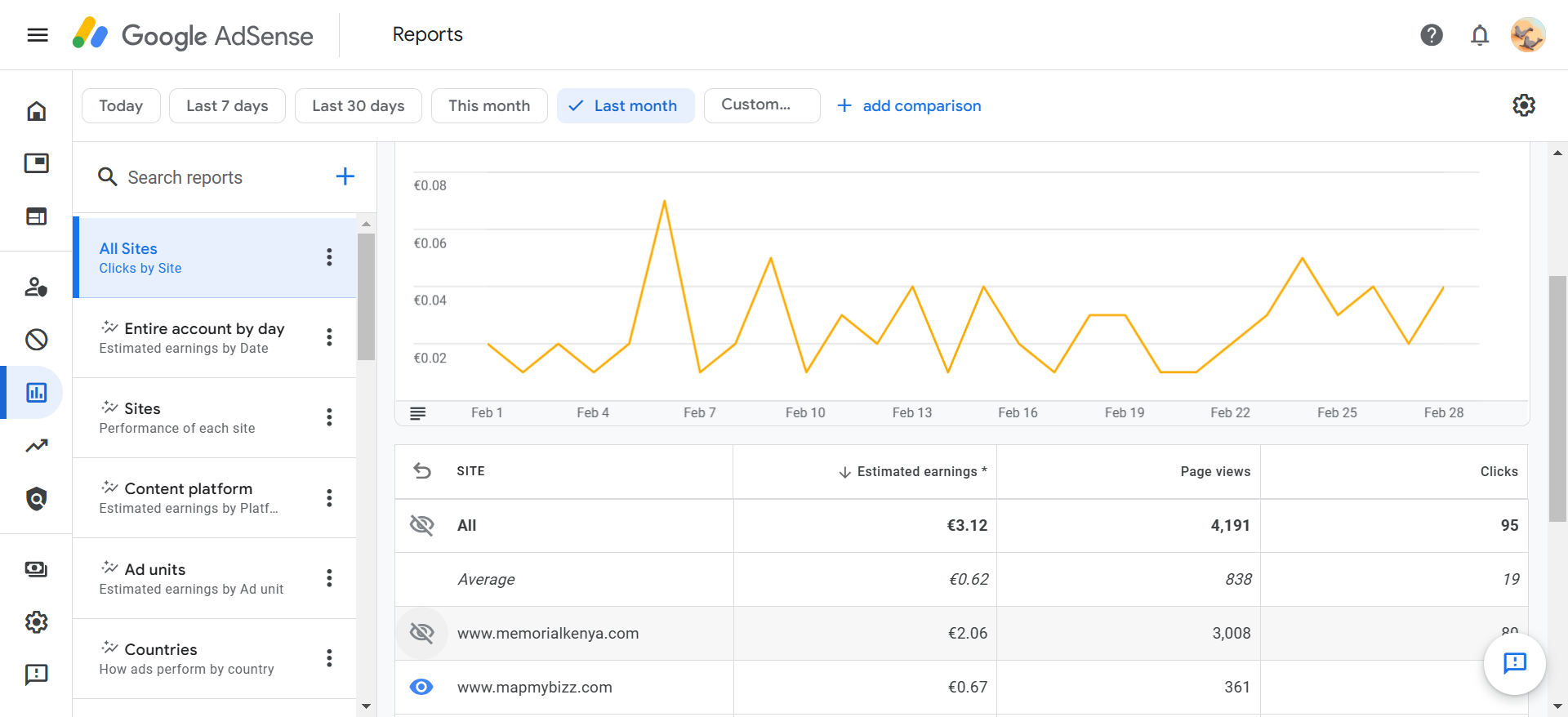Click the www.memorialkenya.com site name

click(548, 633)
